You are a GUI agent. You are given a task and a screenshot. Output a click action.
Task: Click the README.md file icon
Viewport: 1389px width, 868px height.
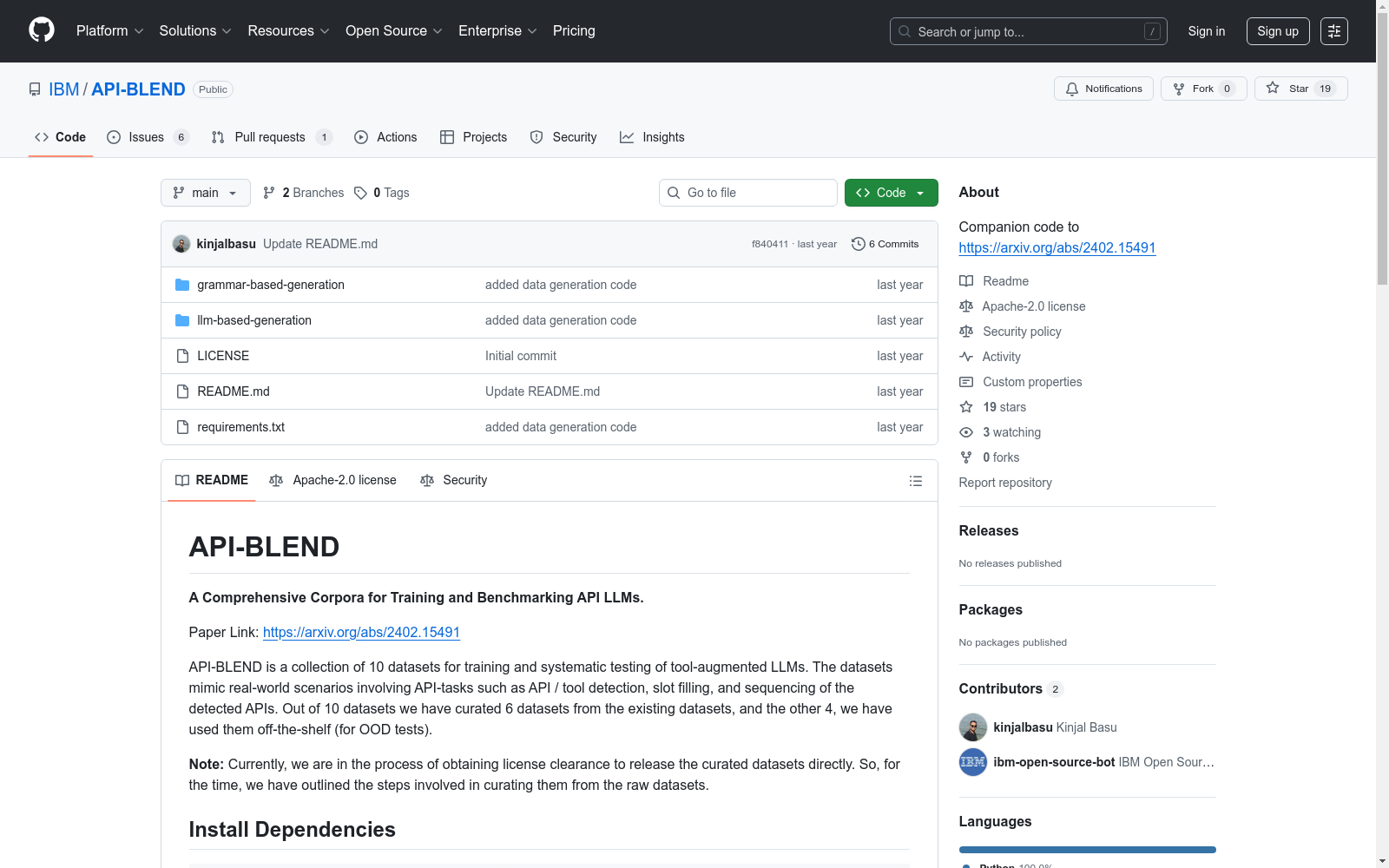coord(182,391)
